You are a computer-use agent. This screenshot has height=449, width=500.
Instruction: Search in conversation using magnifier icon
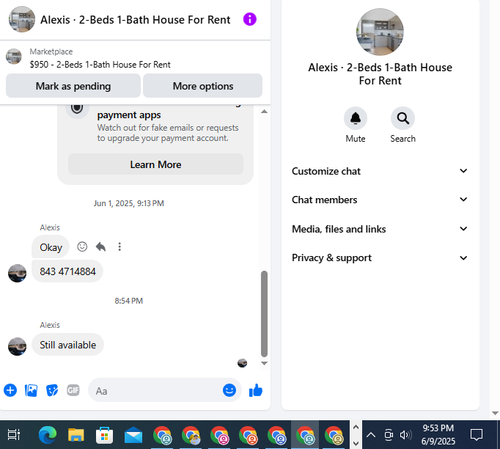403,118
